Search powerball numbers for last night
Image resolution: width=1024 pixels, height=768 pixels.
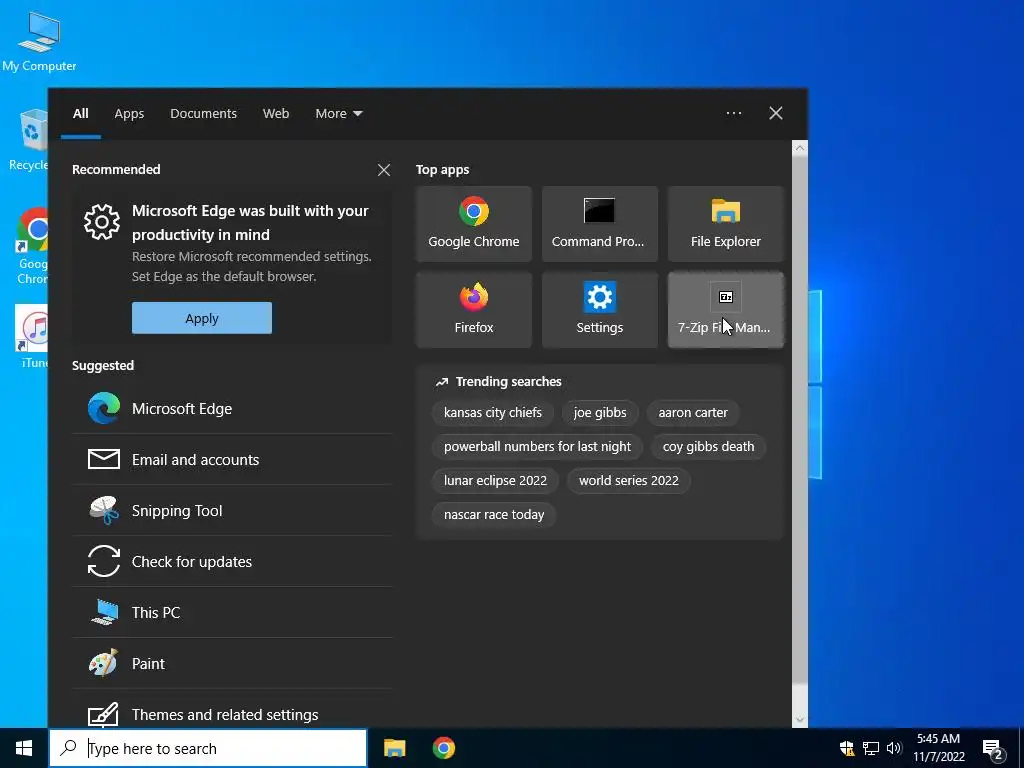537,447
